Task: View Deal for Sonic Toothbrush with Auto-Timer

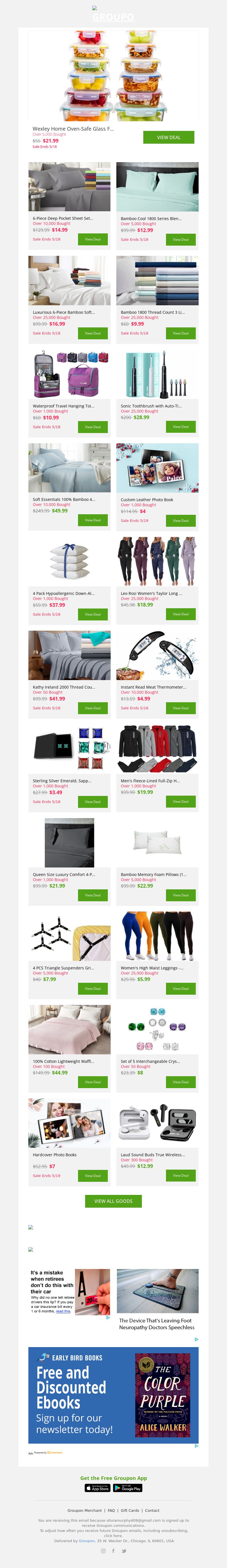Action: click(181, 427)
